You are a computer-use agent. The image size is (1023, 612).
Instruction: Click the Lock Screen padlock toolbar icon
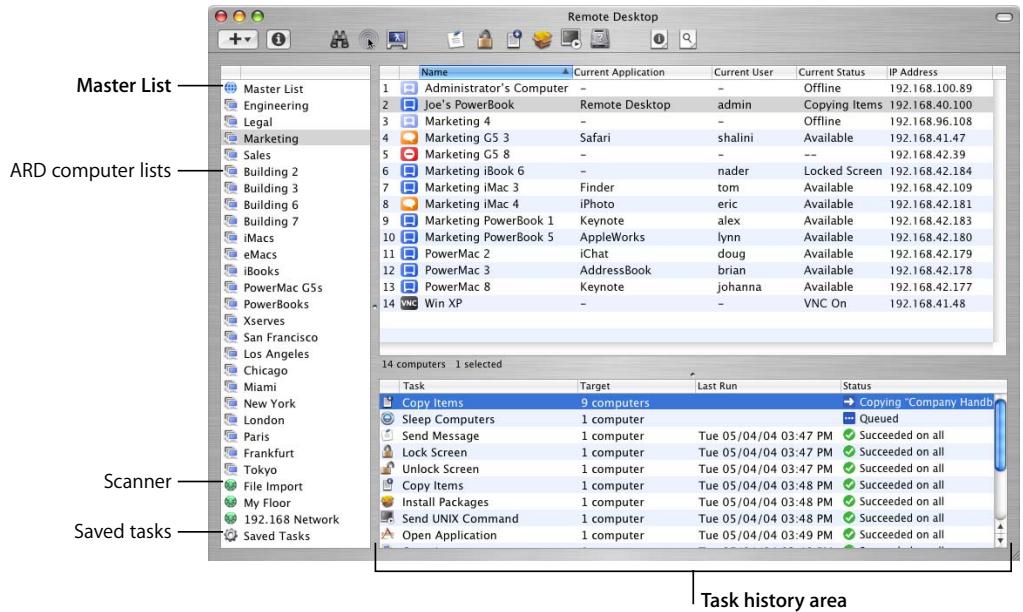pos(485,39)
